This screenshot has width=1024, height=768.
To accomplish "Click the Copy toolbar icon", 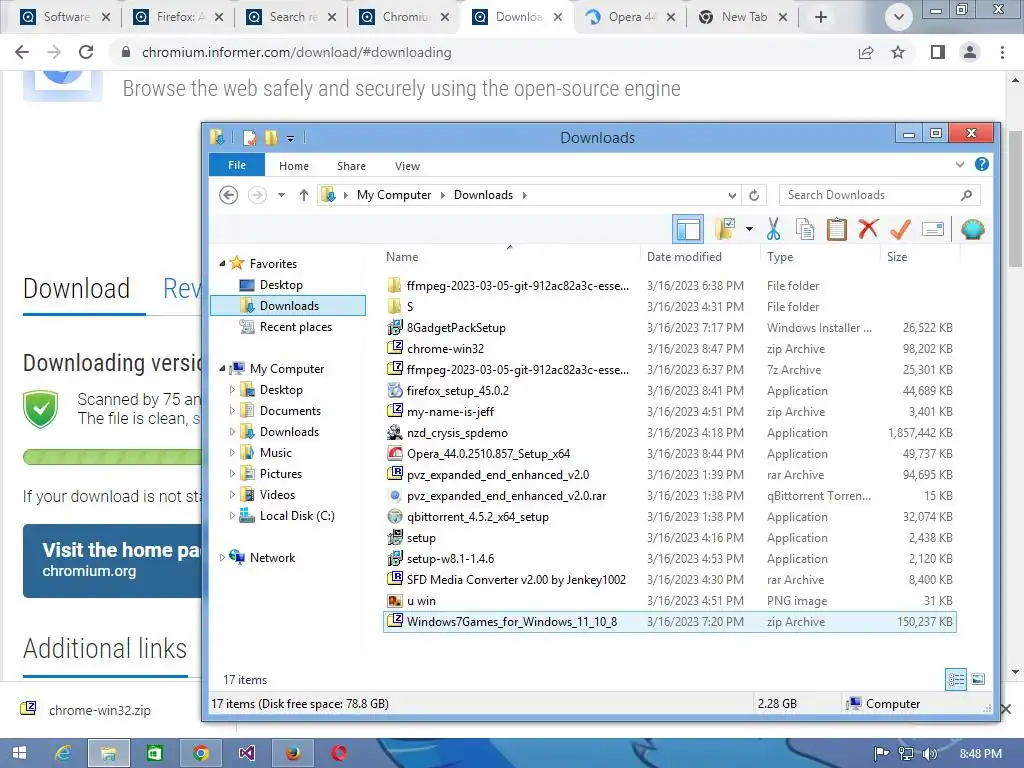I will coord(805,229).
